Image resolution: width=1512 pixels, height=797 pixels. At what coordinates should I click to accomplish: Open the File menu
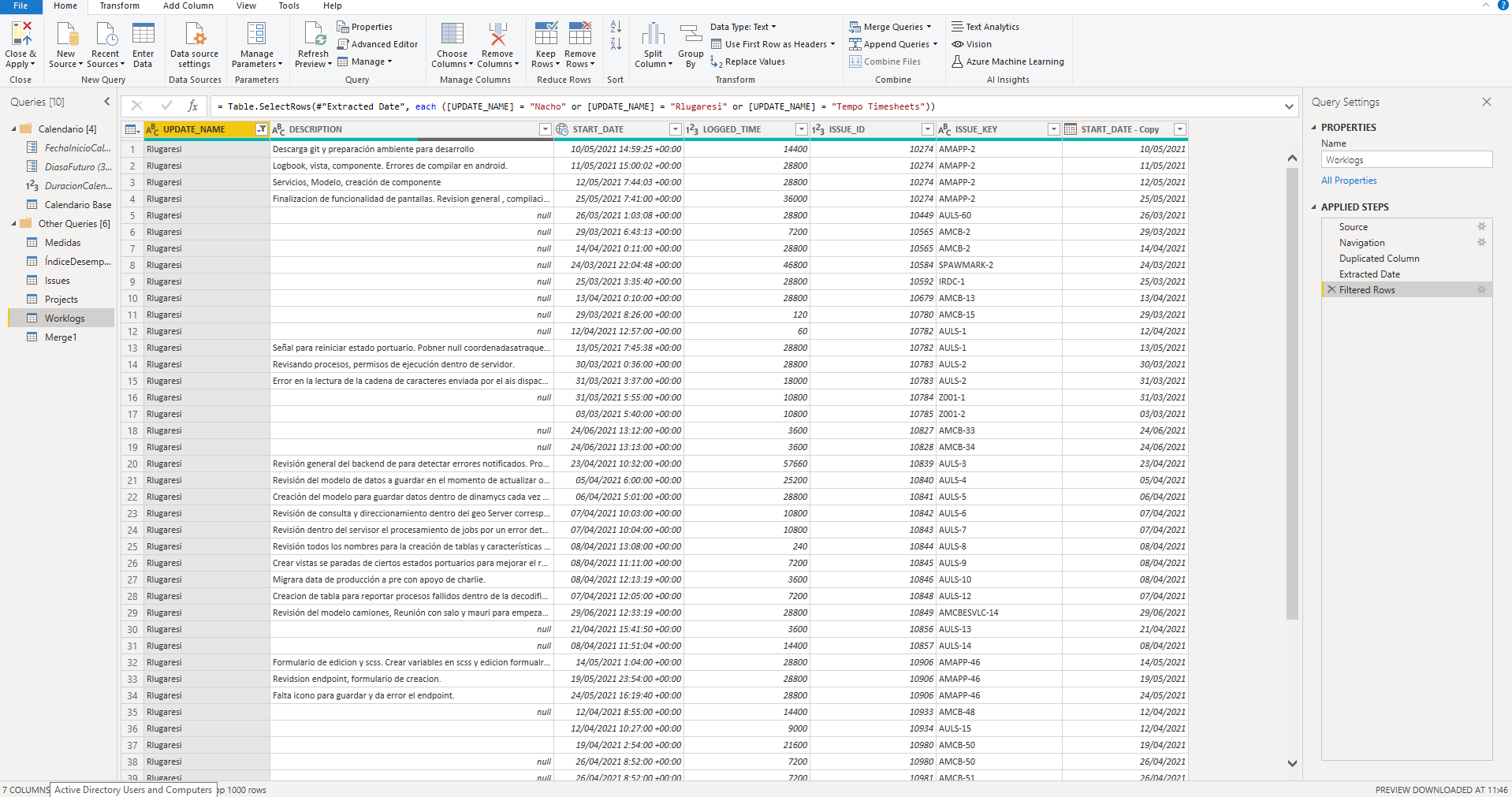(20, 6)
